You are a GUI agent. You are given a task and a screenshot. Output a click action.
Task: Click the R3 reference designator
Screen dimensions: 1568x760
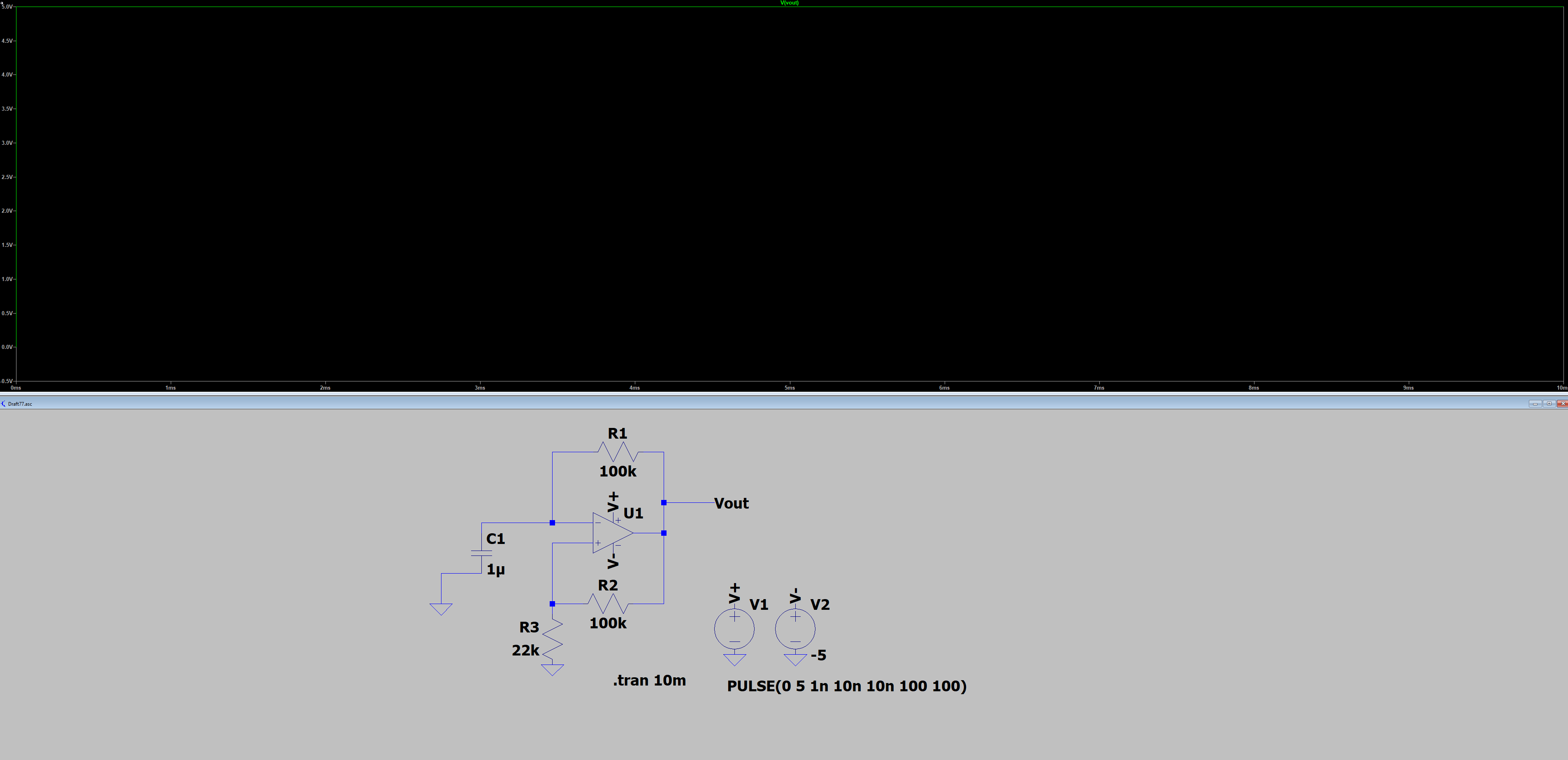[529, 627]
